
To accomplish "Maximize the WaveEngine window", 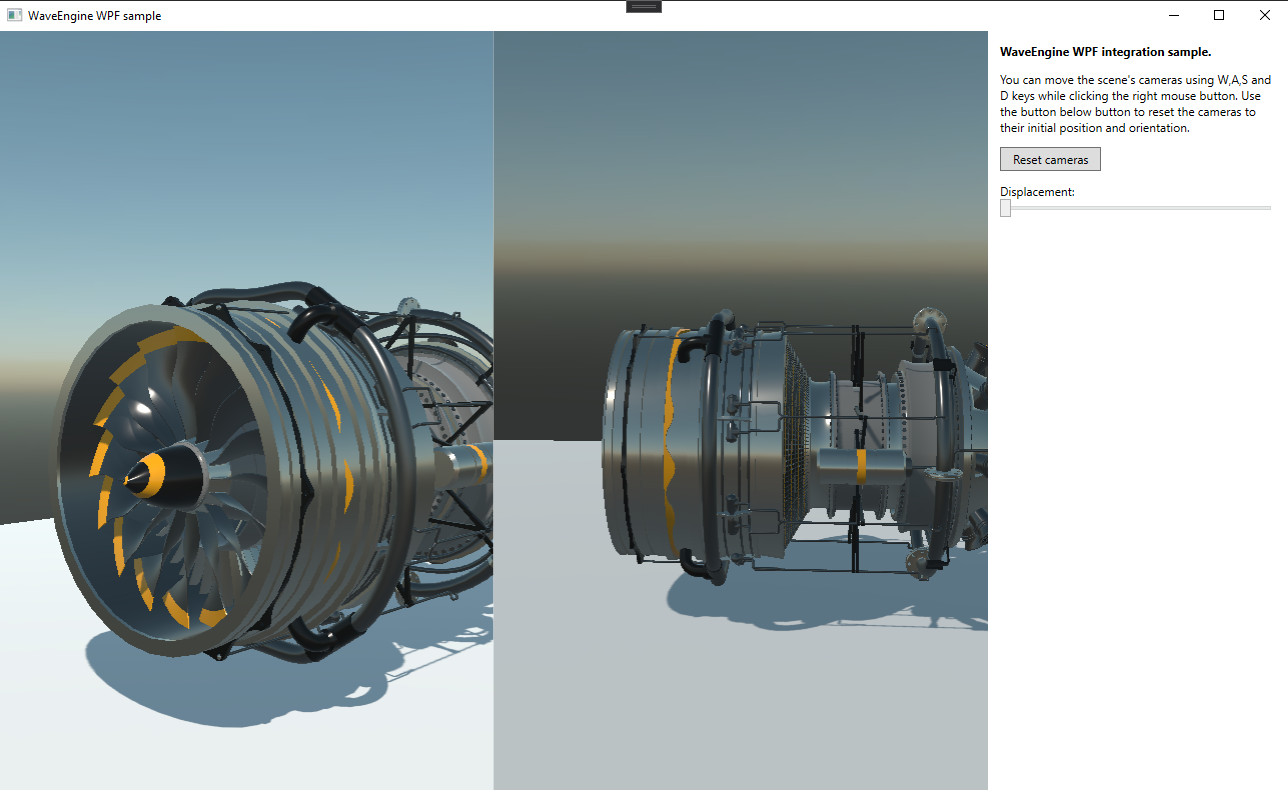I will (1219, 15).
